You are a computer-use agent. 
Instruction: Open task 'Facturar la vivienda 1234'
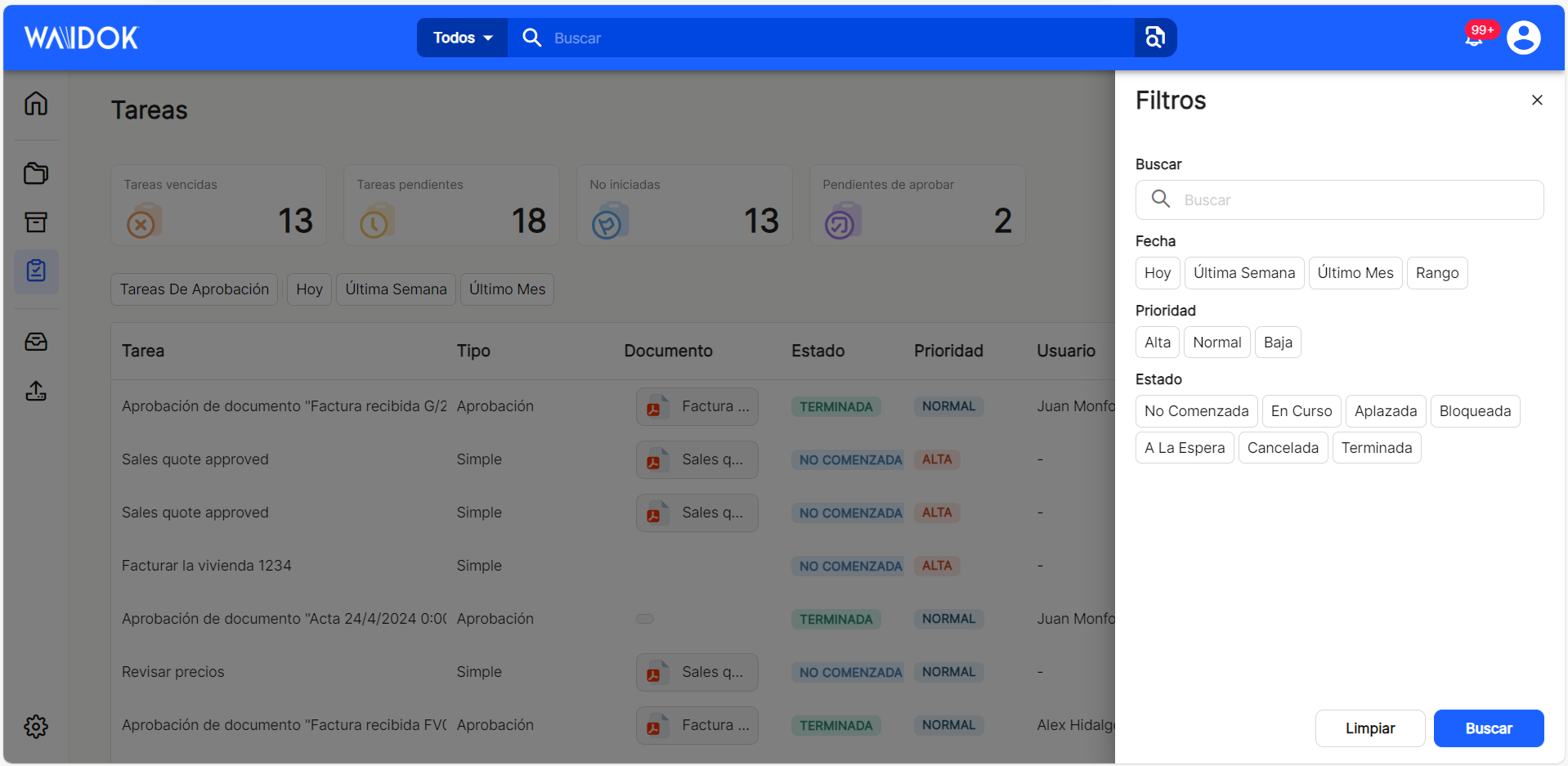(206, 566)
